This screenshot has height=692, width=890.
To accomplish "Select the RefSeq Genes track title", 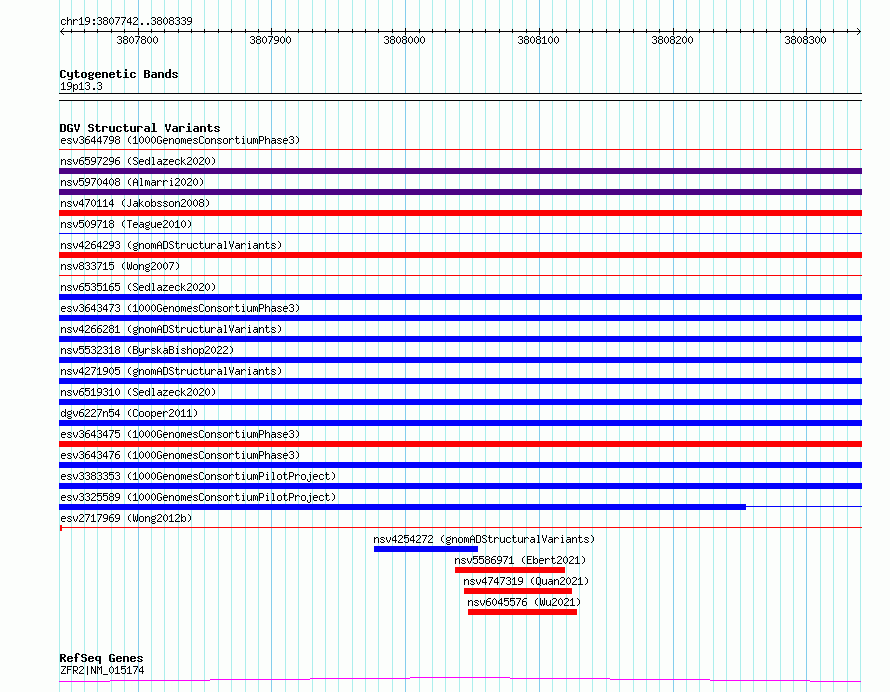I will [101, 658].
